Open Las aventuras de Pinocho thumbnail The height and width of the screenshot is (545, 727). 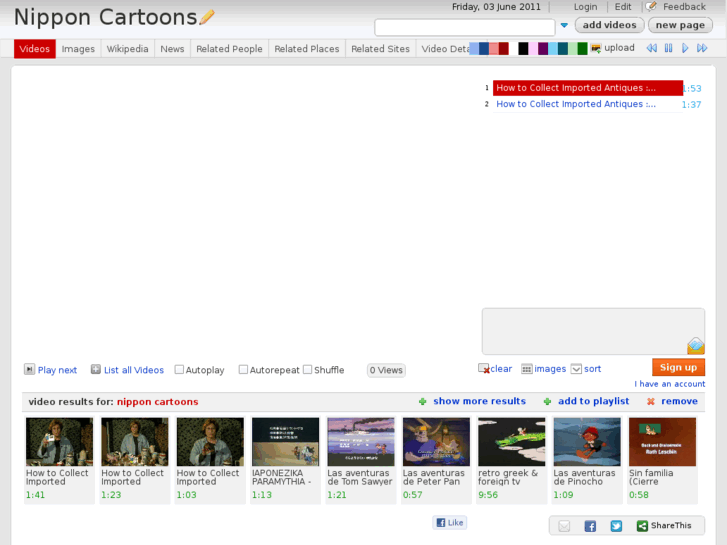click(587, 442)
